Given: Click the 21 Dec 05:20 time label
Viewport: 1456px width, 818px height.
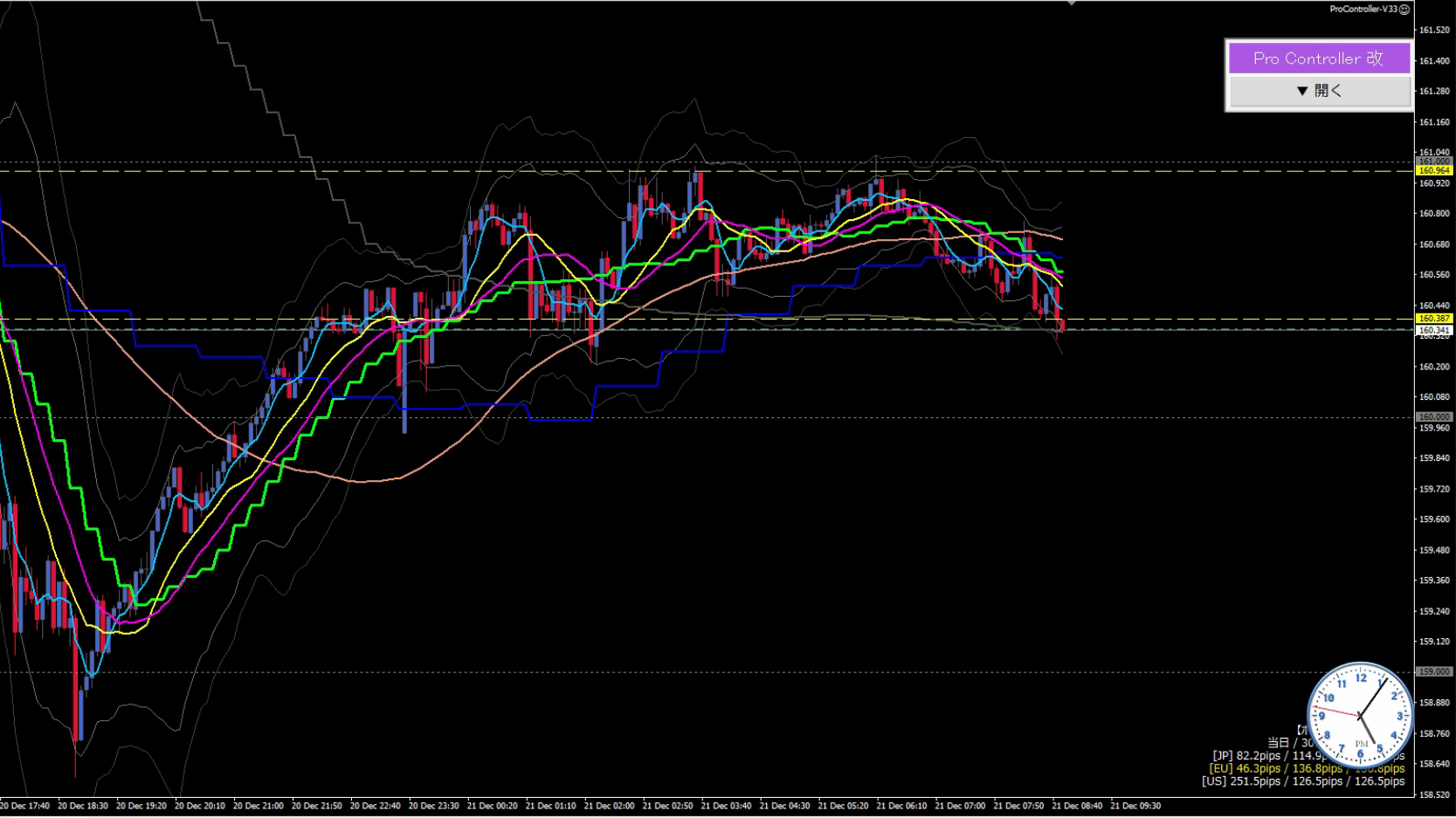Looking at the screenshot, I should tap(843, 807).
